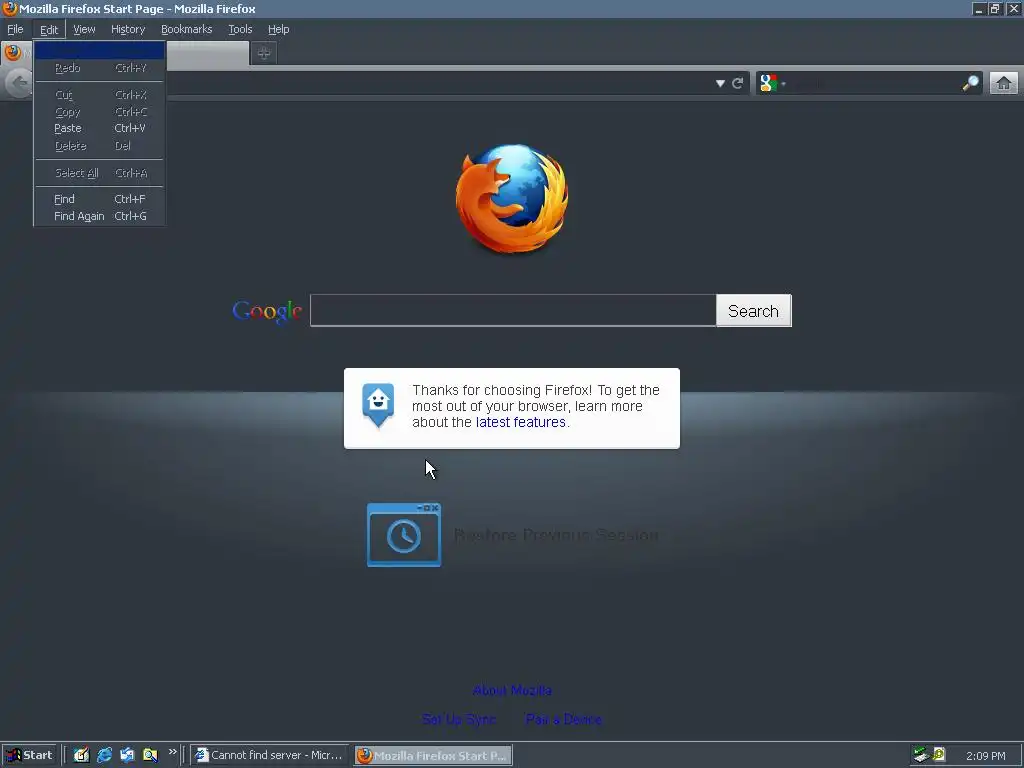Open View menu
1024x768 pixels.
tap(84, 29)
